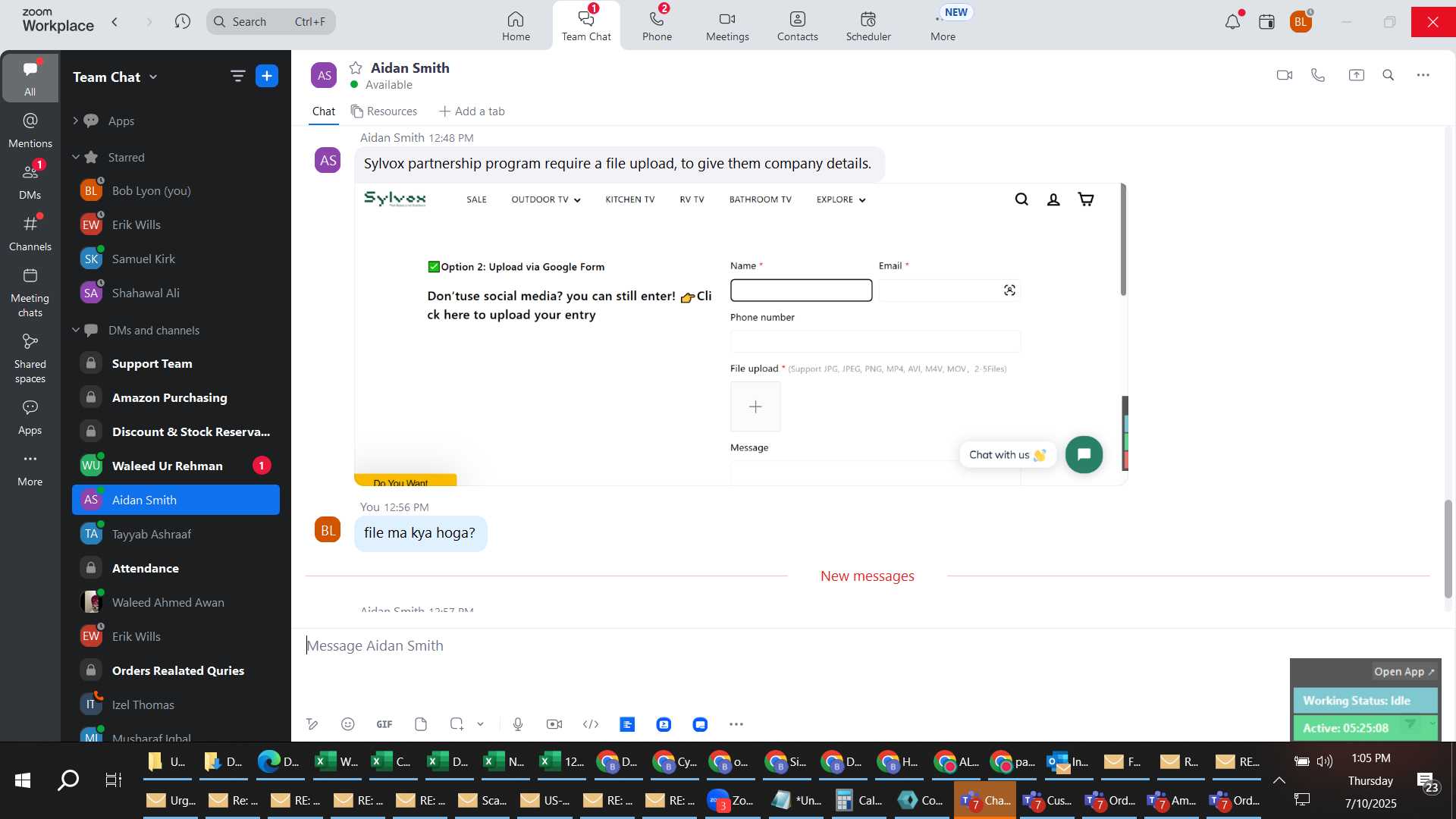Image resolution: width=1456 pixels, height=819 pixels.
Task: Expand the Apps section
Action: [x=75, y=121]
